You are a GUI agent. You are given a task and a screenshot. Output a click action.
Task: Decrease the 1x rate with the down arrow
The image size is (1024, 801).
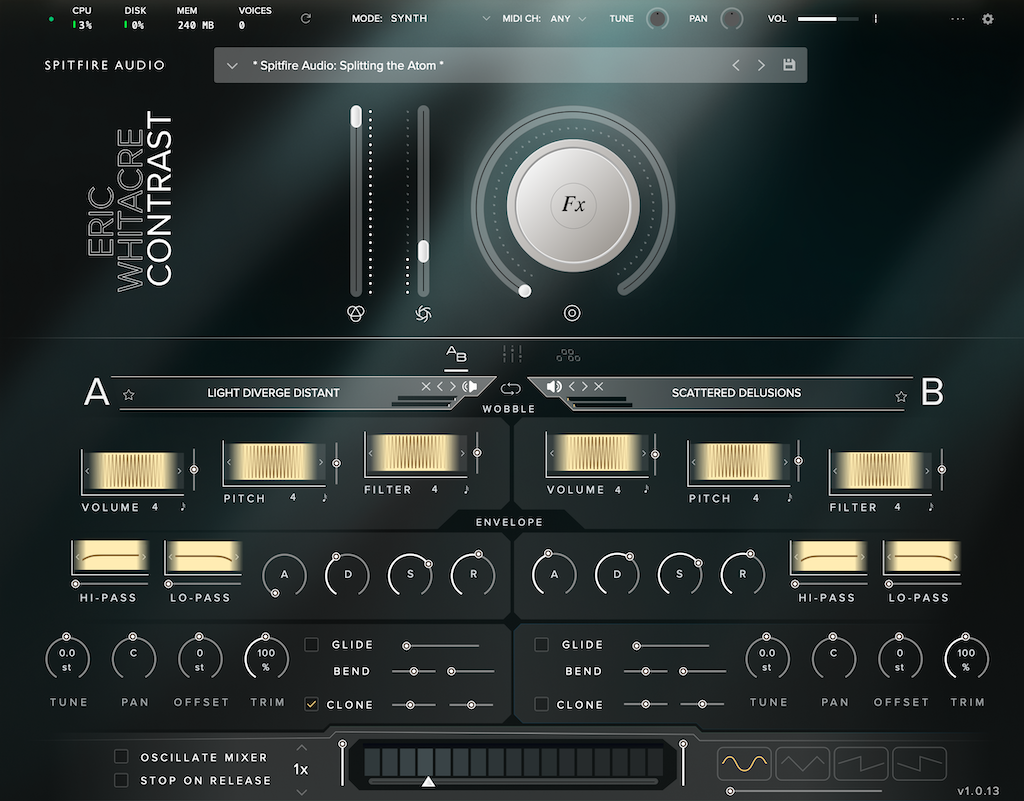coord(301,791)
